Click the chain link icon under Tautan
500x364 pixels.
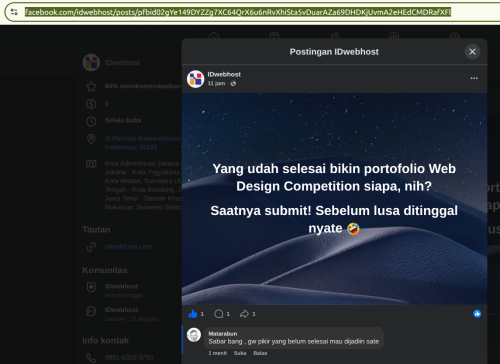point(91,247)
